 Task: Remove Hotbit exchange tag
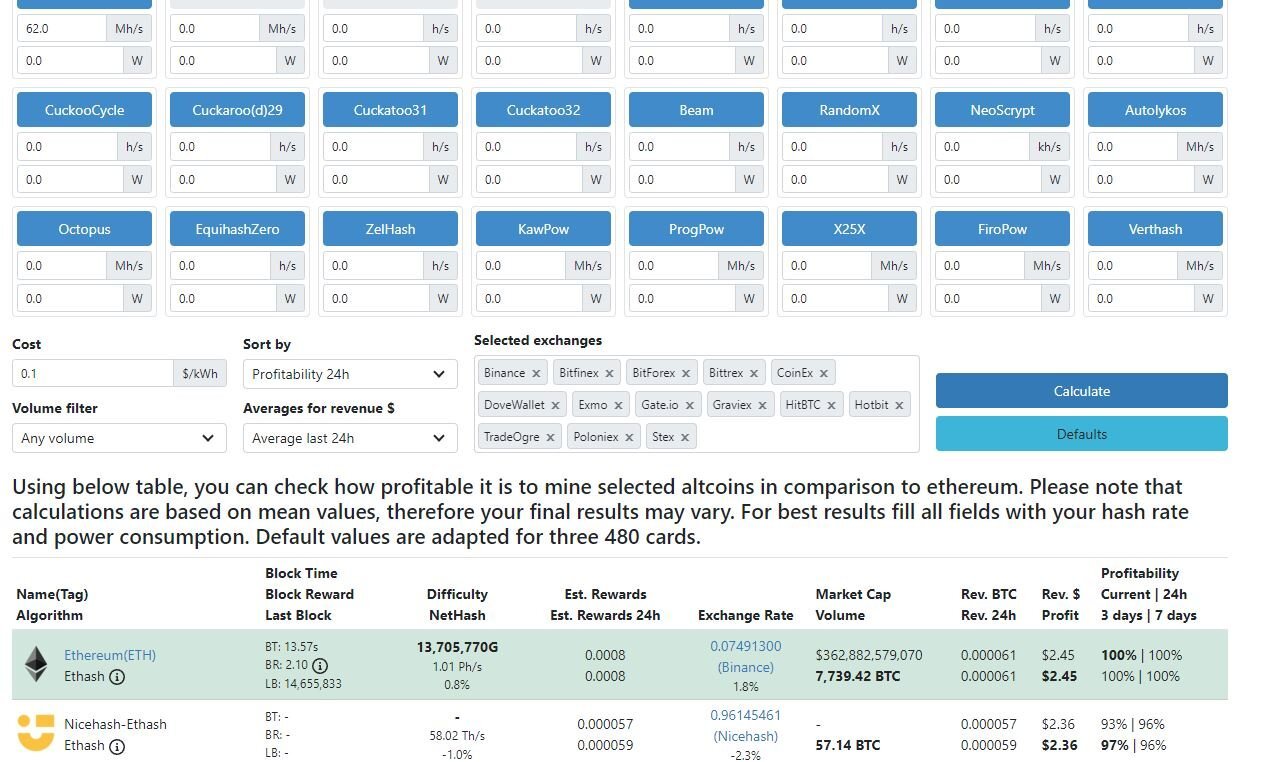click(899, 406)
